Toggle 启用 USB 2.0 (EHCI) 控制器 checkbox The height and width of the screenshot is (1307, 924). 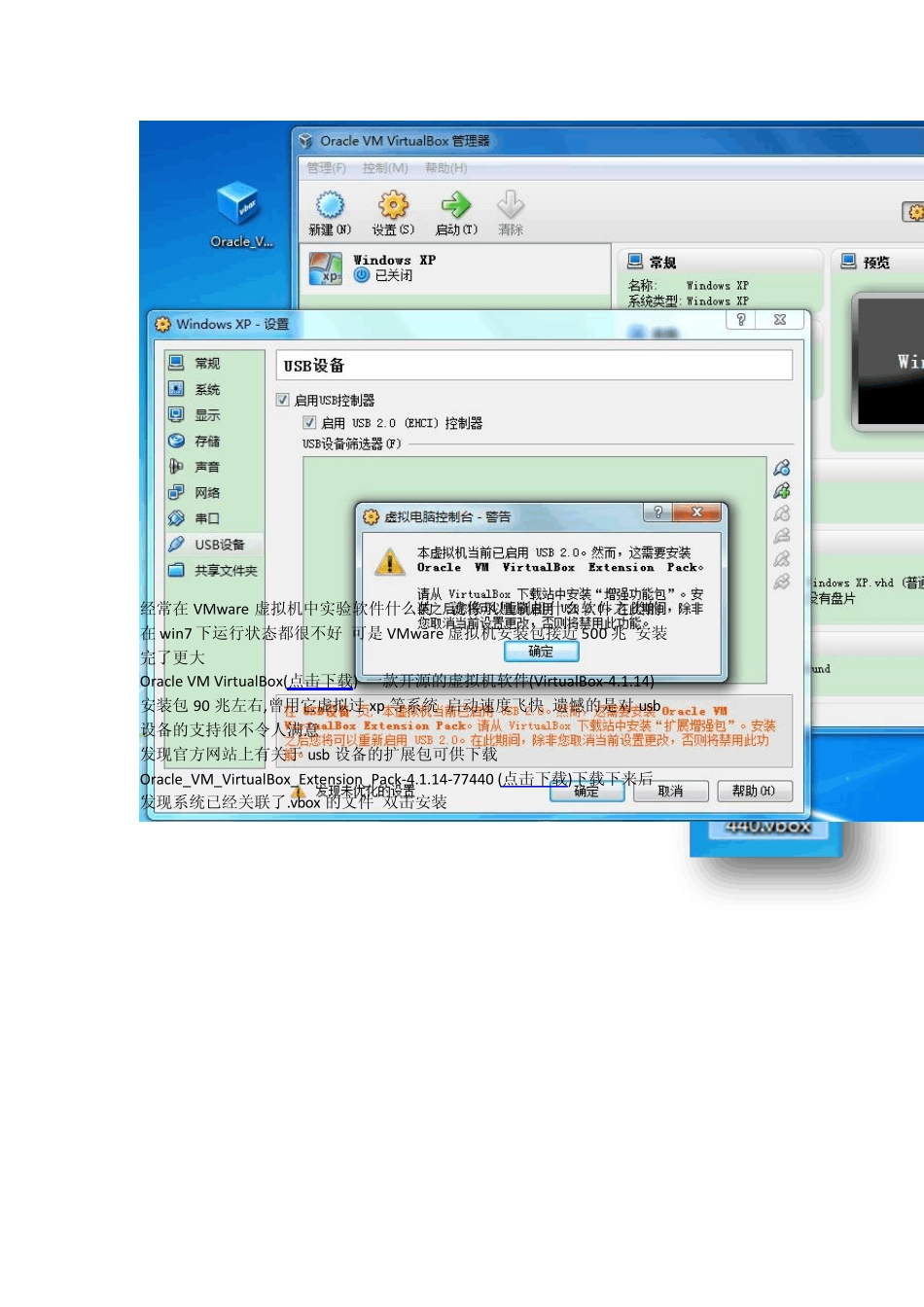point(309,423)
